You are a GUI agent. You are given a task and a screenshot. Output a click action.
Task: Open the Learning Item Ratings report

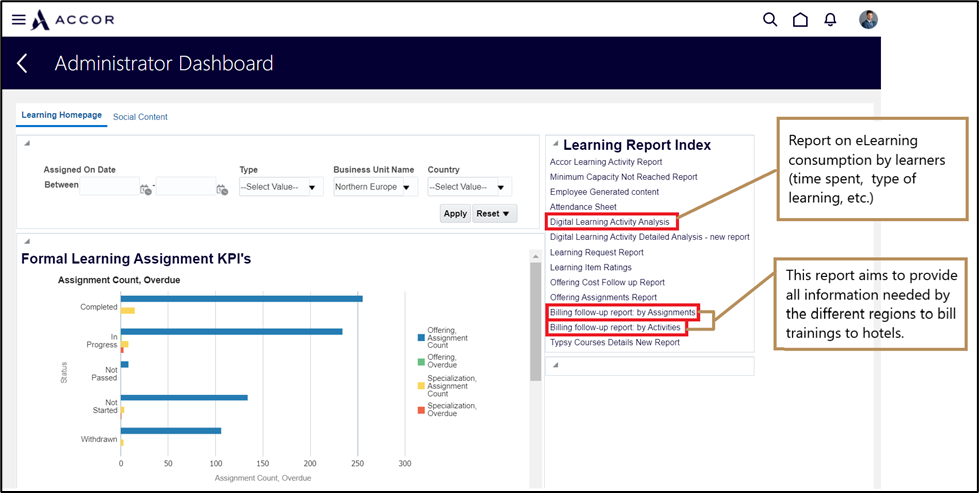(591, 267)
